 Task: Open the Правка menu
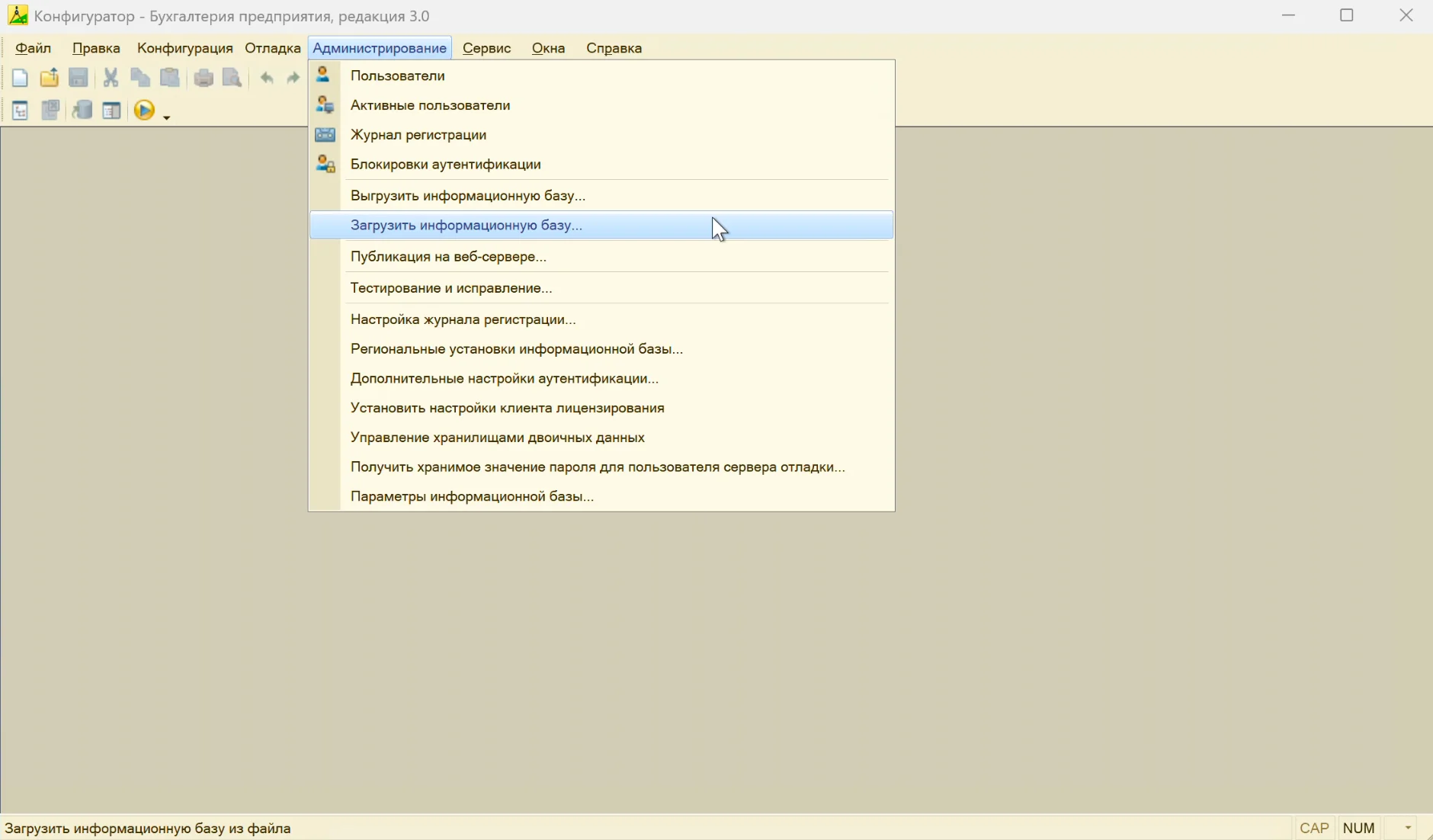point(96,48)
